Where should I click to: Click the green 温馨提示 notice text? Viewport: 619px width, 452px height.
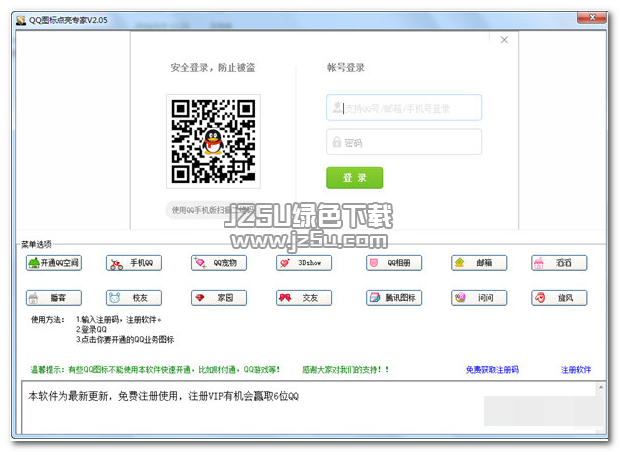pyautogui.click(x=155, y=370)
